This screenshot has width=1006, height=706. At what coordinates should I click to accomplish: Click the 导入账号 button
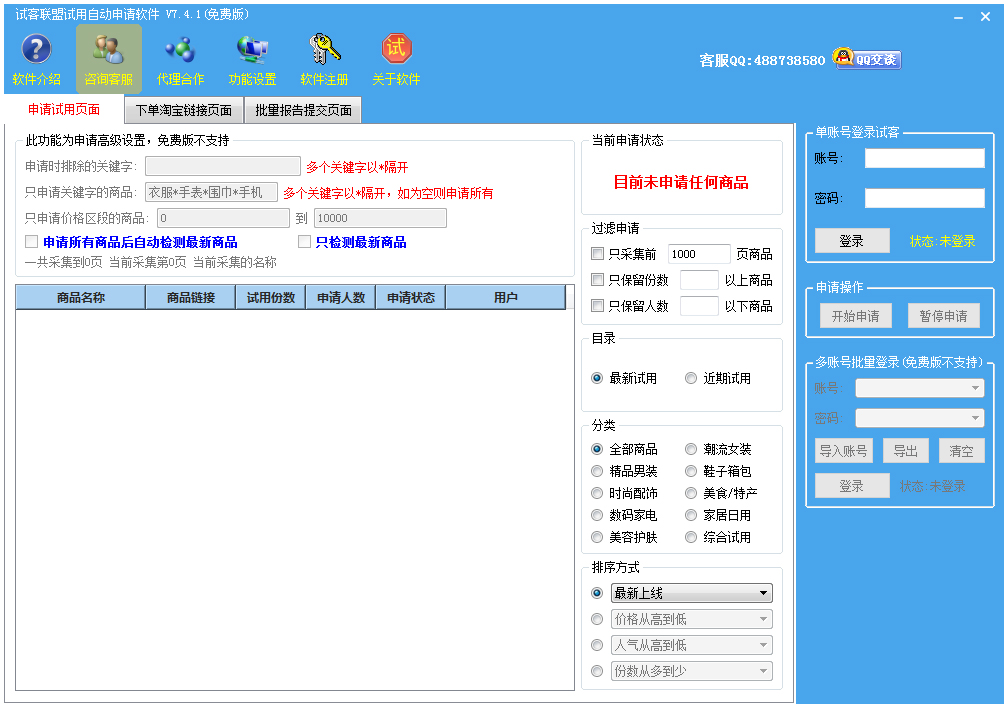(x=844, y=451)
